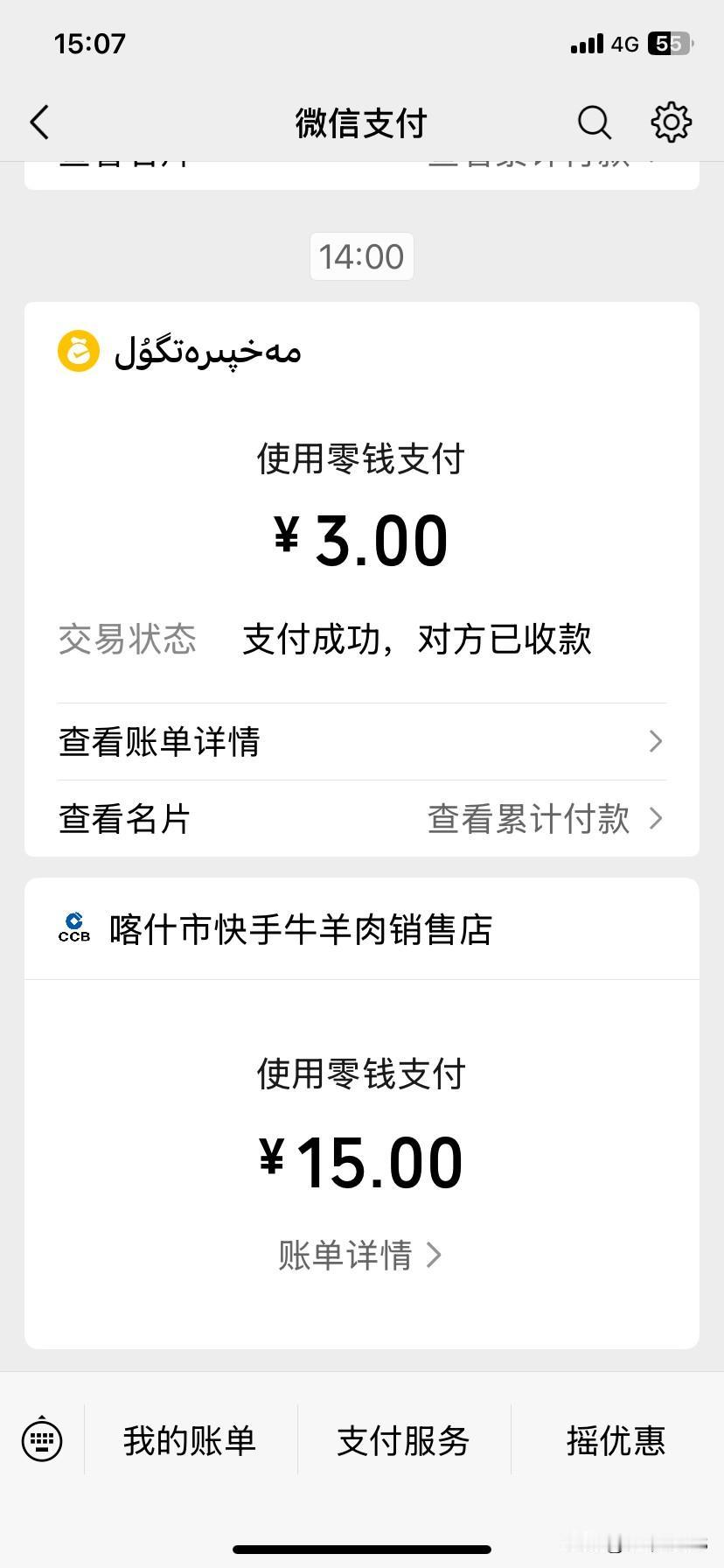The height and width of the screenshot is (1568, 724).
Task: Open the settings gear icon
Action: pyautogui.click(x=672, y=122)
